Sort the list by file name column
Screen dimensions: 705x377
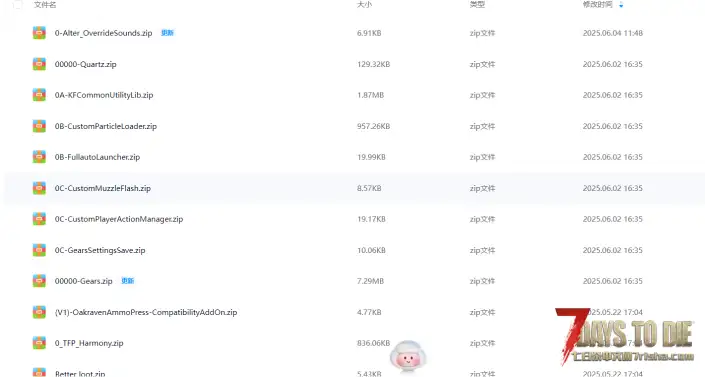click(x=45, y=4)
